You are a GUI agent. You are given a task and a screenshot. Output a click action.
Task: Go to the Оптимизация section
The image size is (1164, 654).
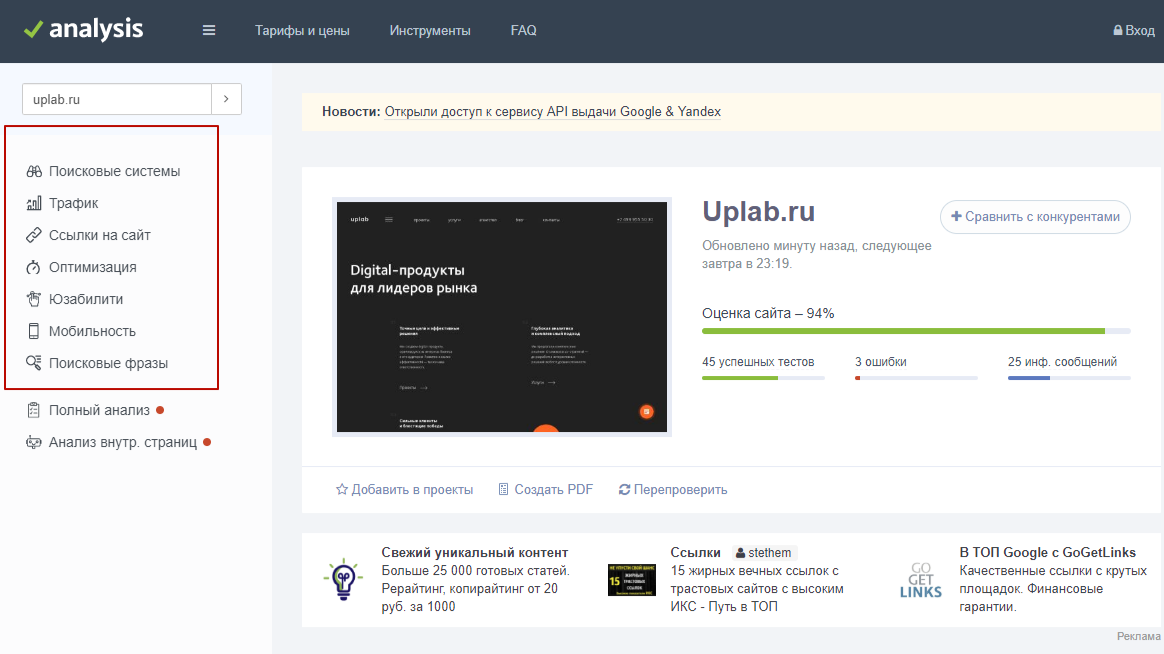coord(93,267)
